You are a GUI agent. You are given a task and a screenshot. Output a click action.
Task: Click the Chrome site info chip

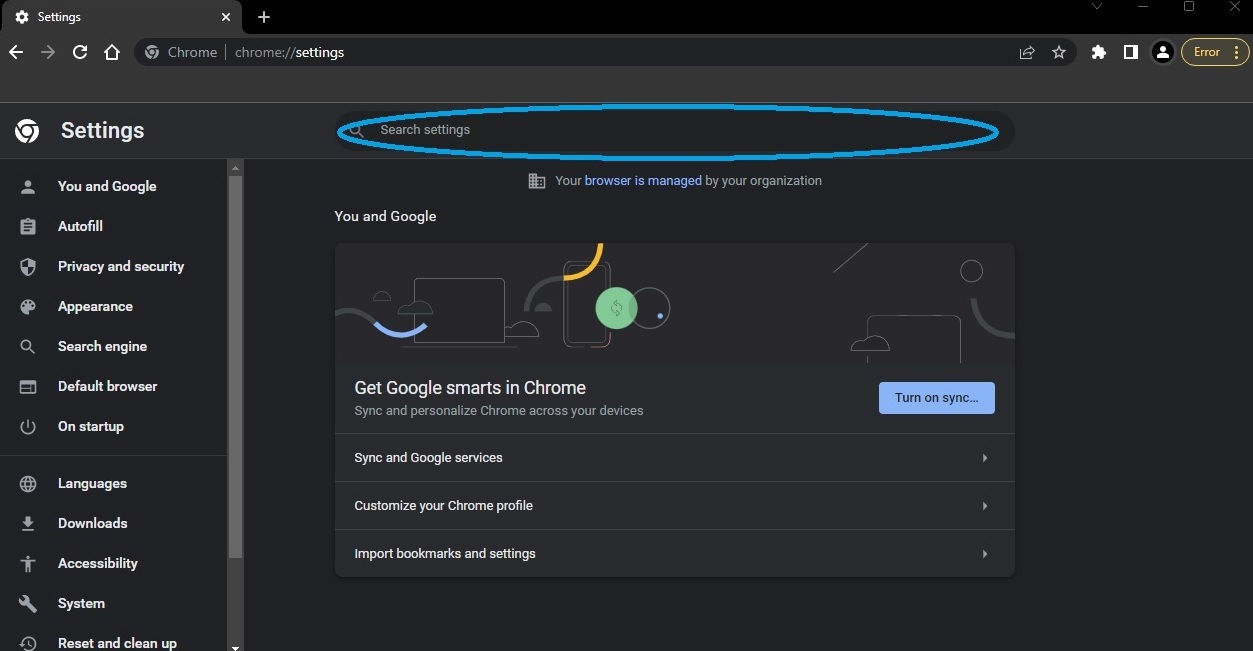181,52
